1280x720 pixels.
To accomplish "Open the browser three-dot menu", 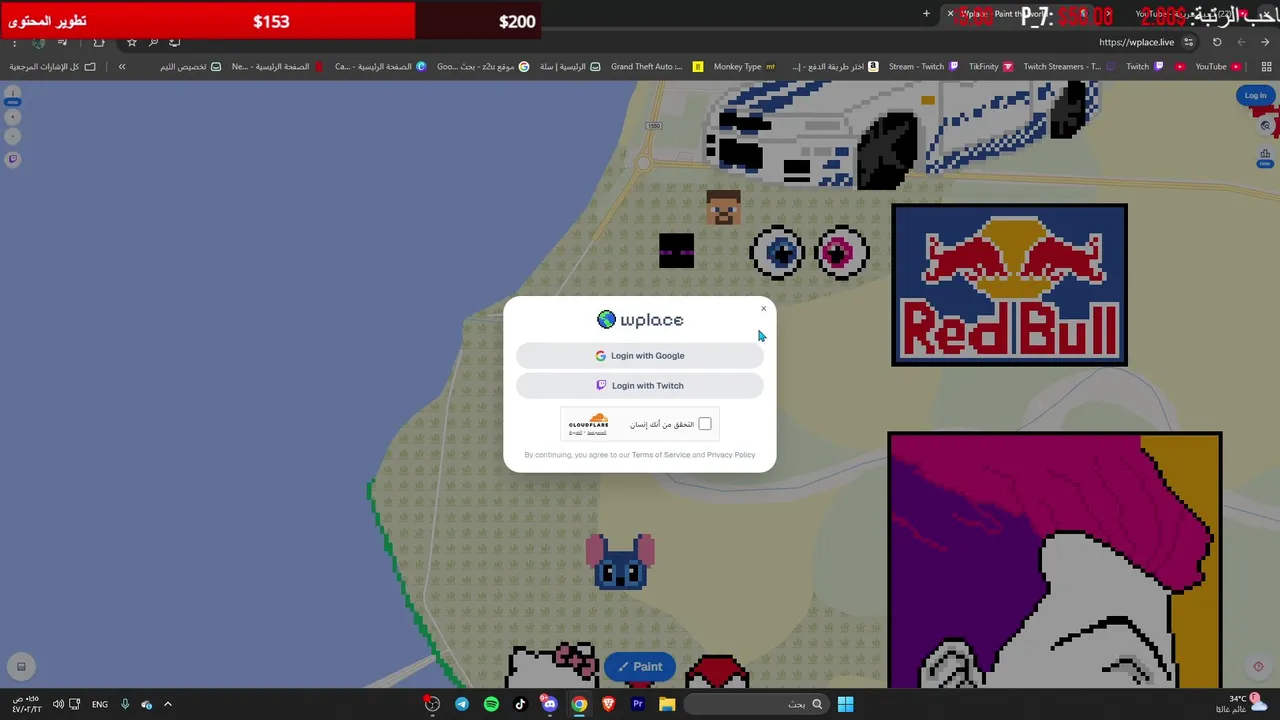I will tap(14, 42).
